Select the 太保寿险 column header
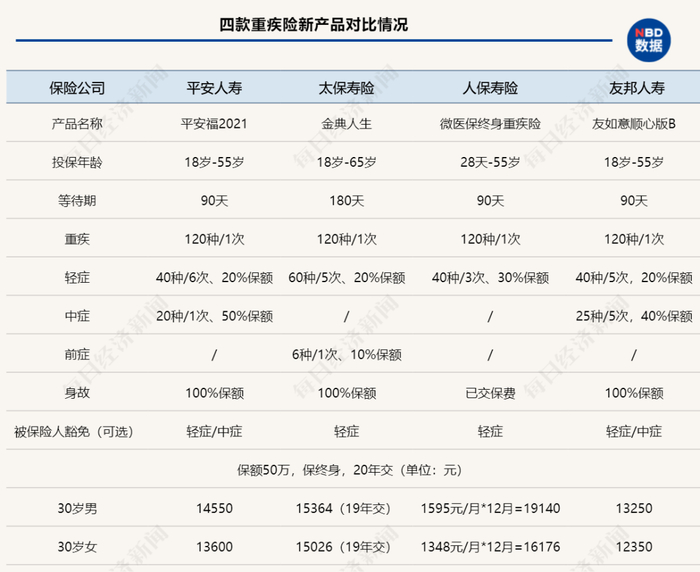700x572 pixels. point(346,88)
